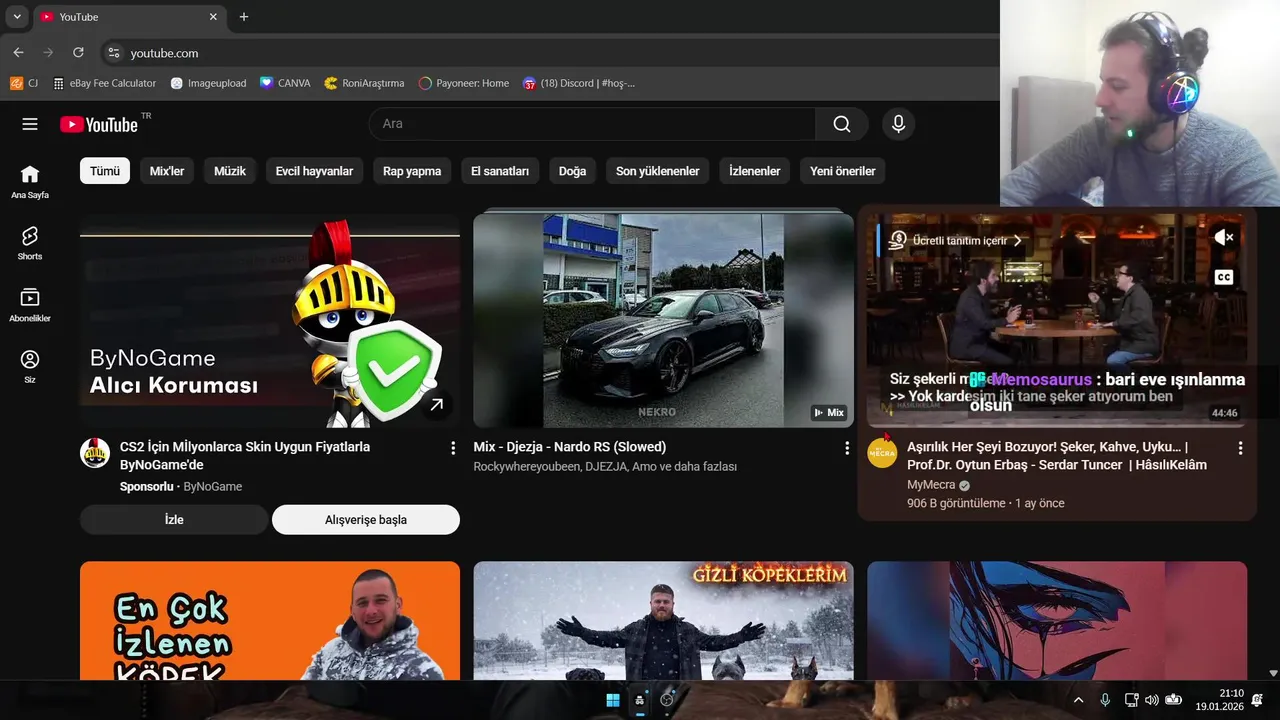Select the İzlenenler filter chip

click(754, 171)
